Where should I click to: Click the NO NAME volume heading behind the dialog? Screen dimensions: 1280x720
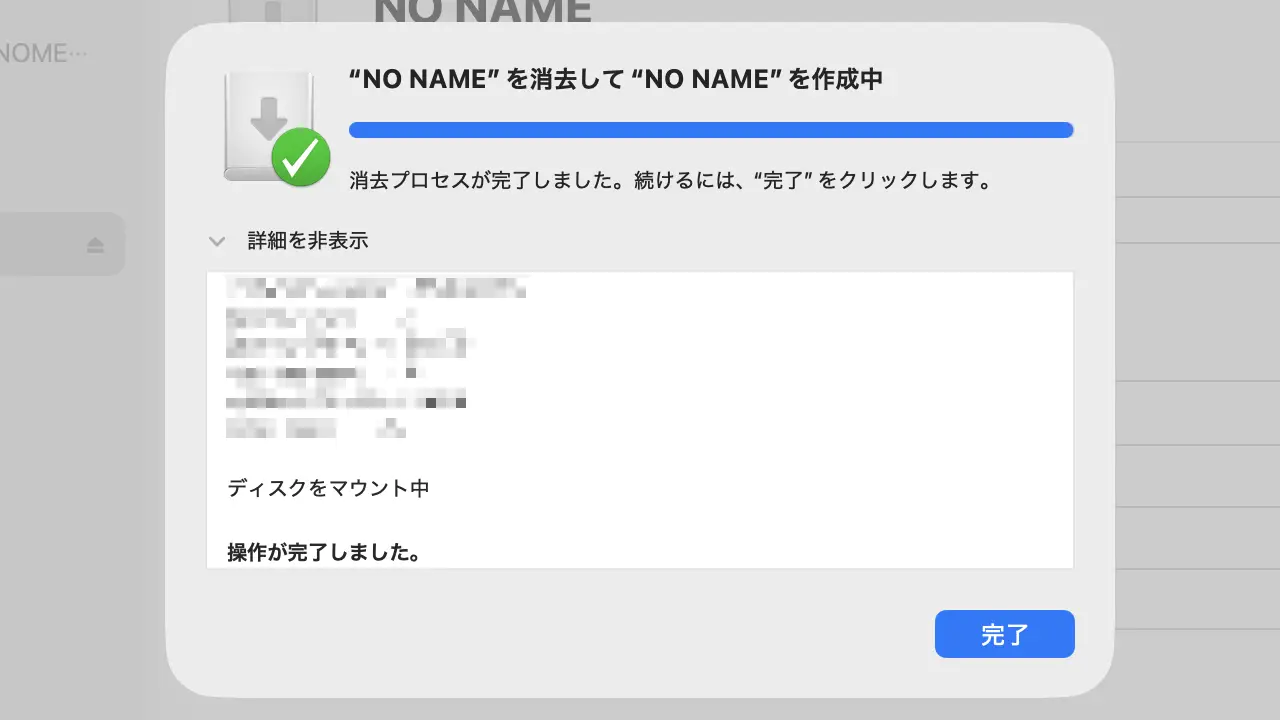tap(482, 11)
